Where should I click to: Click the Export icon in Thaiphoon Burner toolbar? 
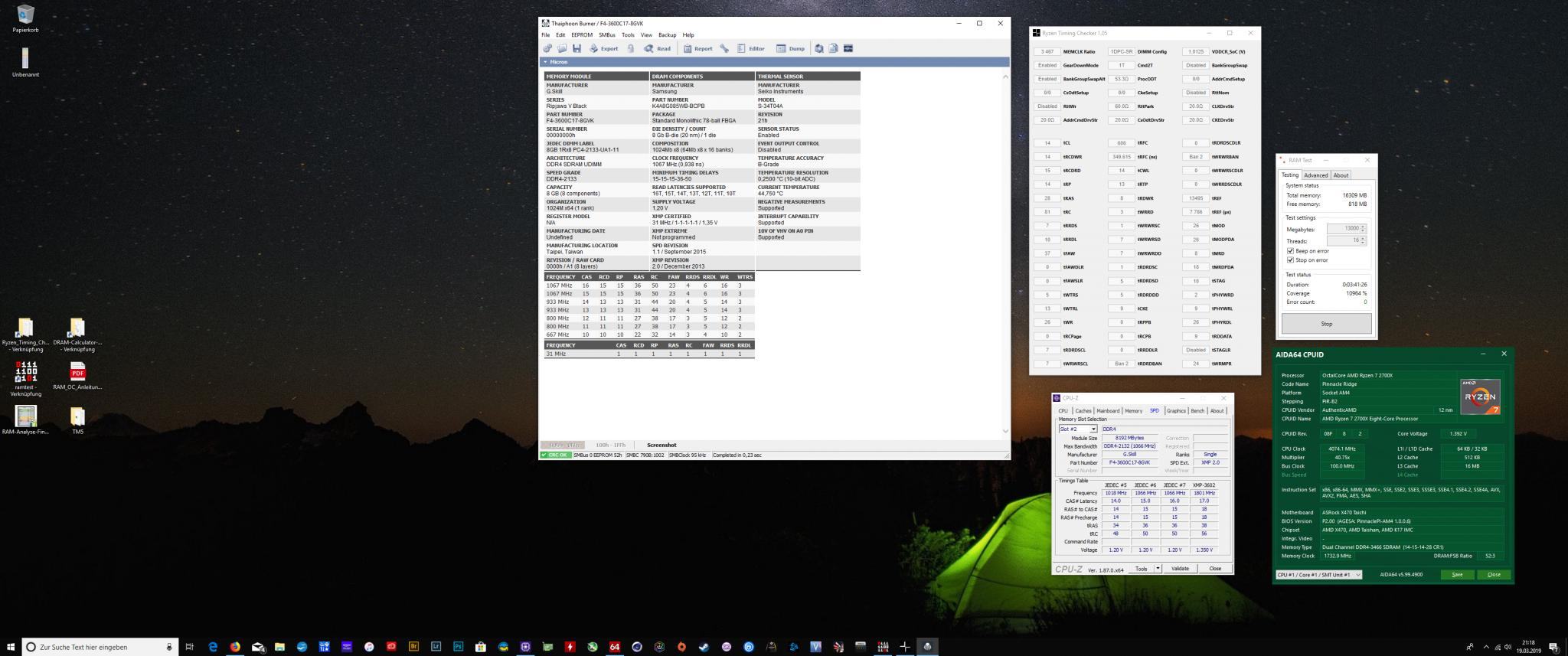(x=604, y=48)
